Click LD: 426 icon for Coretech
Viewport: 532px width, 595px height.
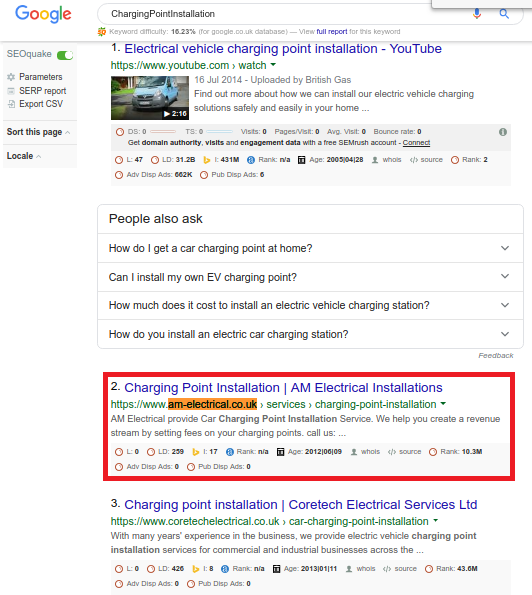point(151,569)
